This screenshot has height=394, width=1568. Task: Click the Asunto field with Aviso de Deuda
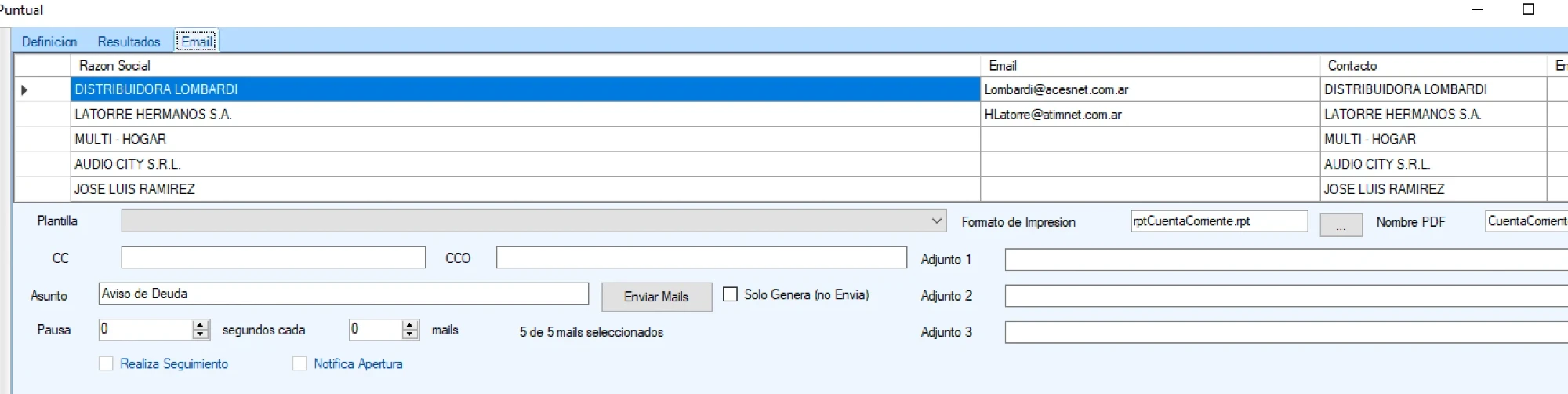click(343, 294)
